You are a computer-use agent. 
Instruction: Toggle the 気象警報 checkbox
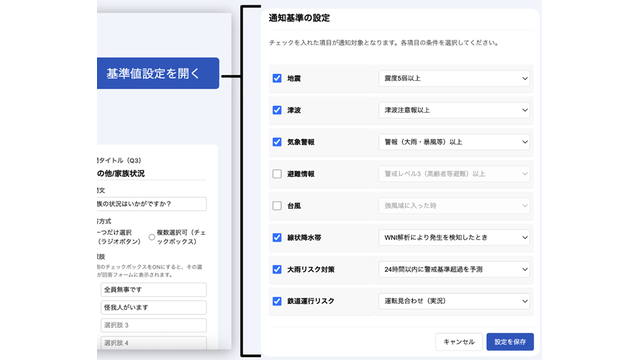click(x=277, y=142)
